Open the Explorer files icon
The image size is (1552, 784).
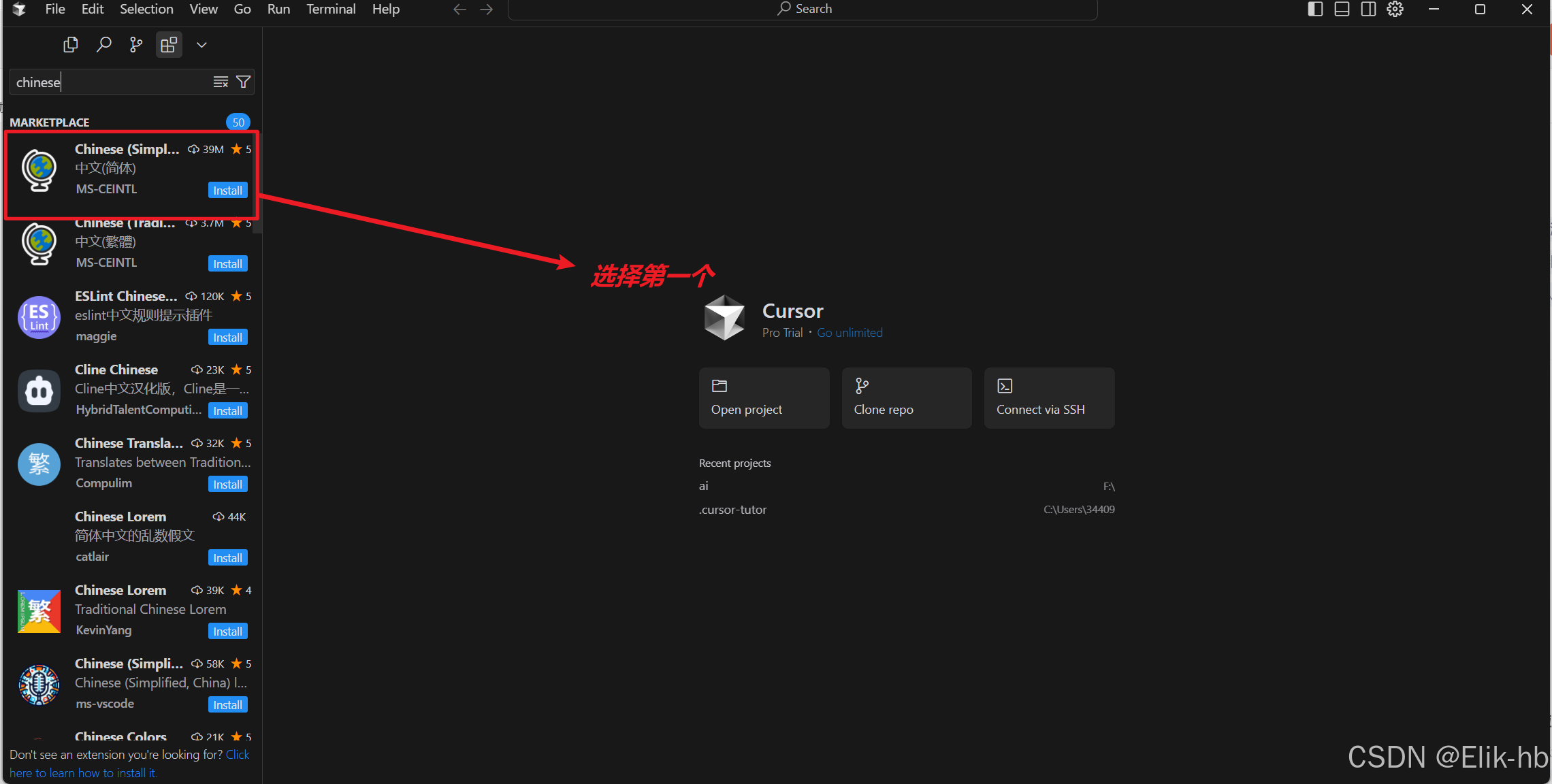click(70, 45)
